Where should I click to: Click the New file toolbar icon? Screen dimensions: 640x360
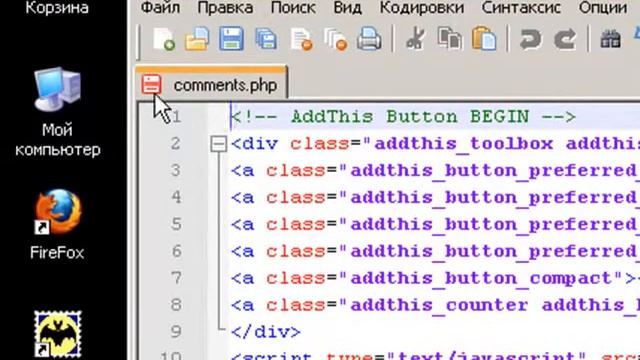pyautogui.click(x=164, y=40)
